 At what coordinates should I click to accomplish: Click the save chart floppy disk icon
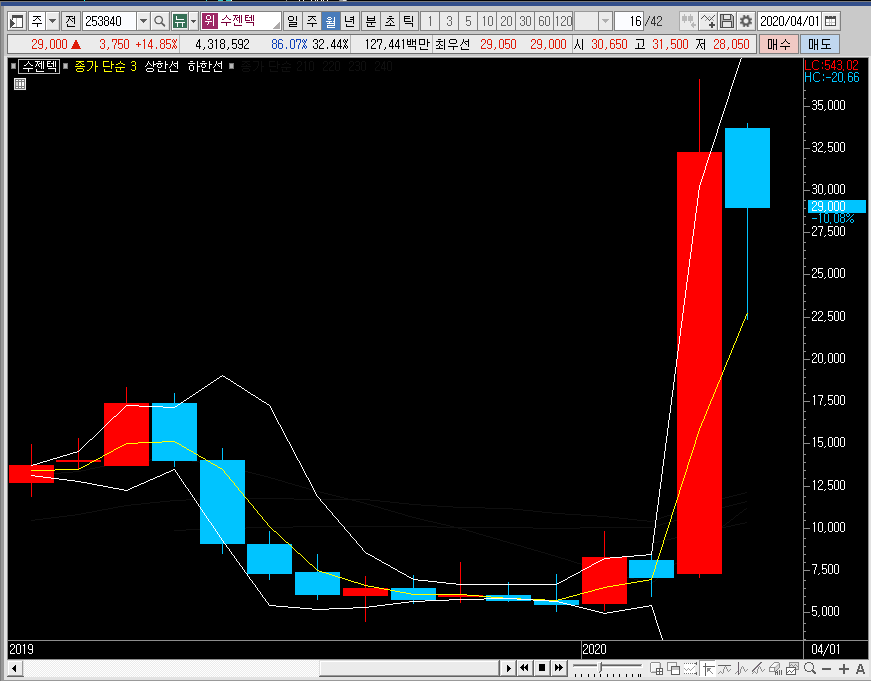point(727,22)
